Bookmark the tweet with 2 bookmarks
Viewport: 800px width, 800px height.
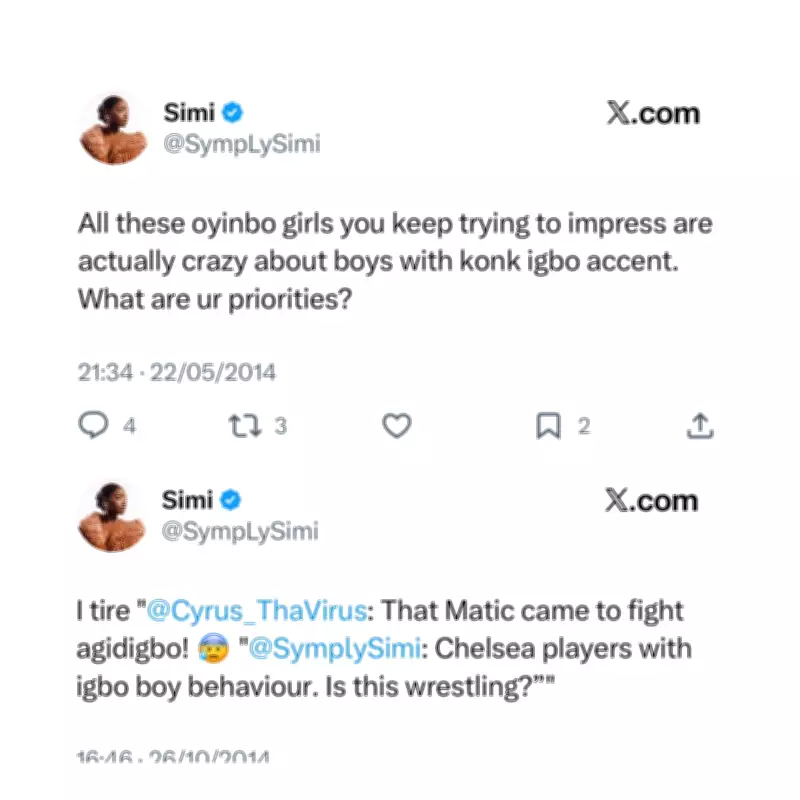pos(548,424)
